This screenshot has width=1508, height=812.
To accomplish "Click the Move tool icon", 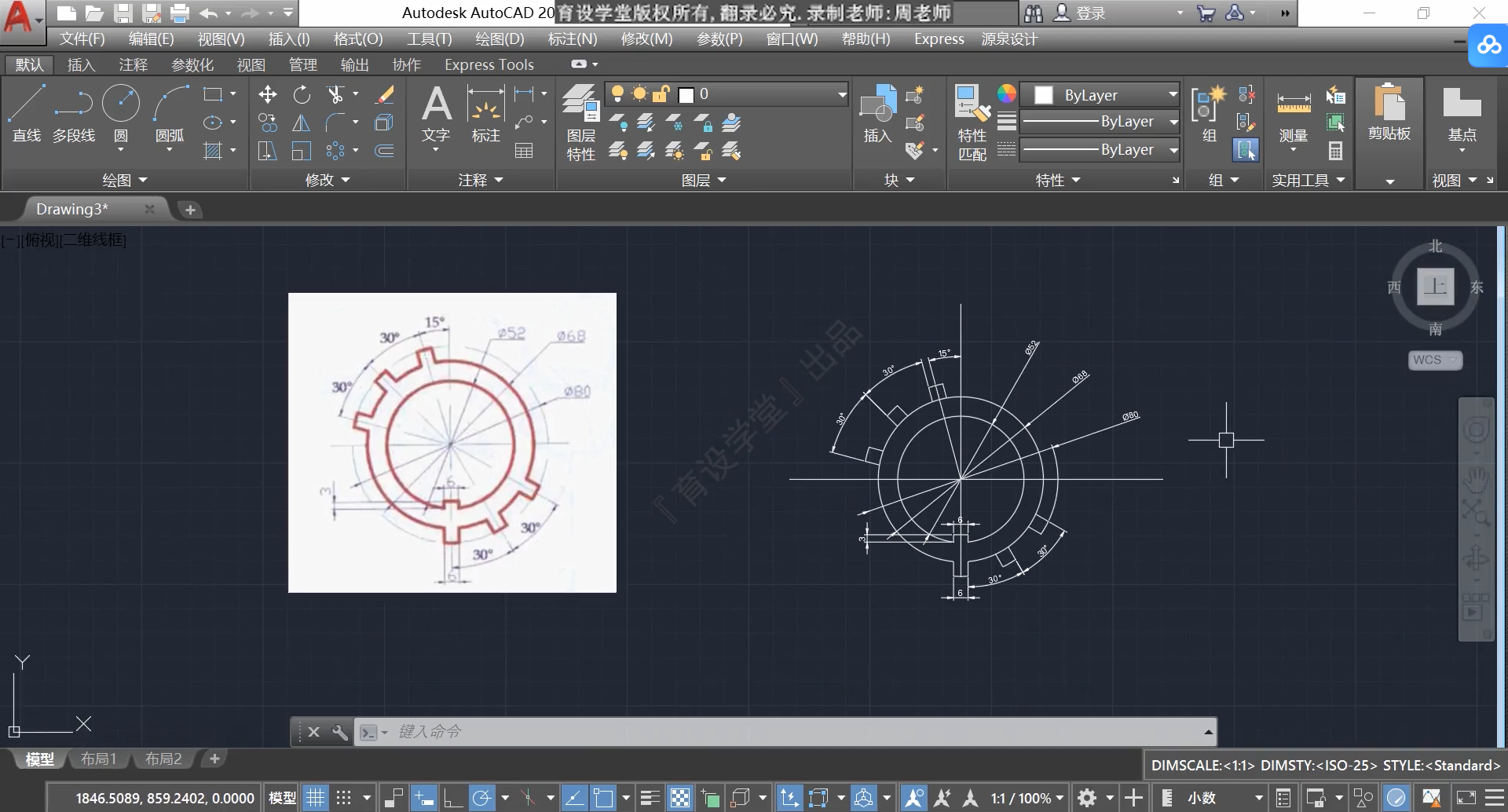I will click(x=268, y=95).
